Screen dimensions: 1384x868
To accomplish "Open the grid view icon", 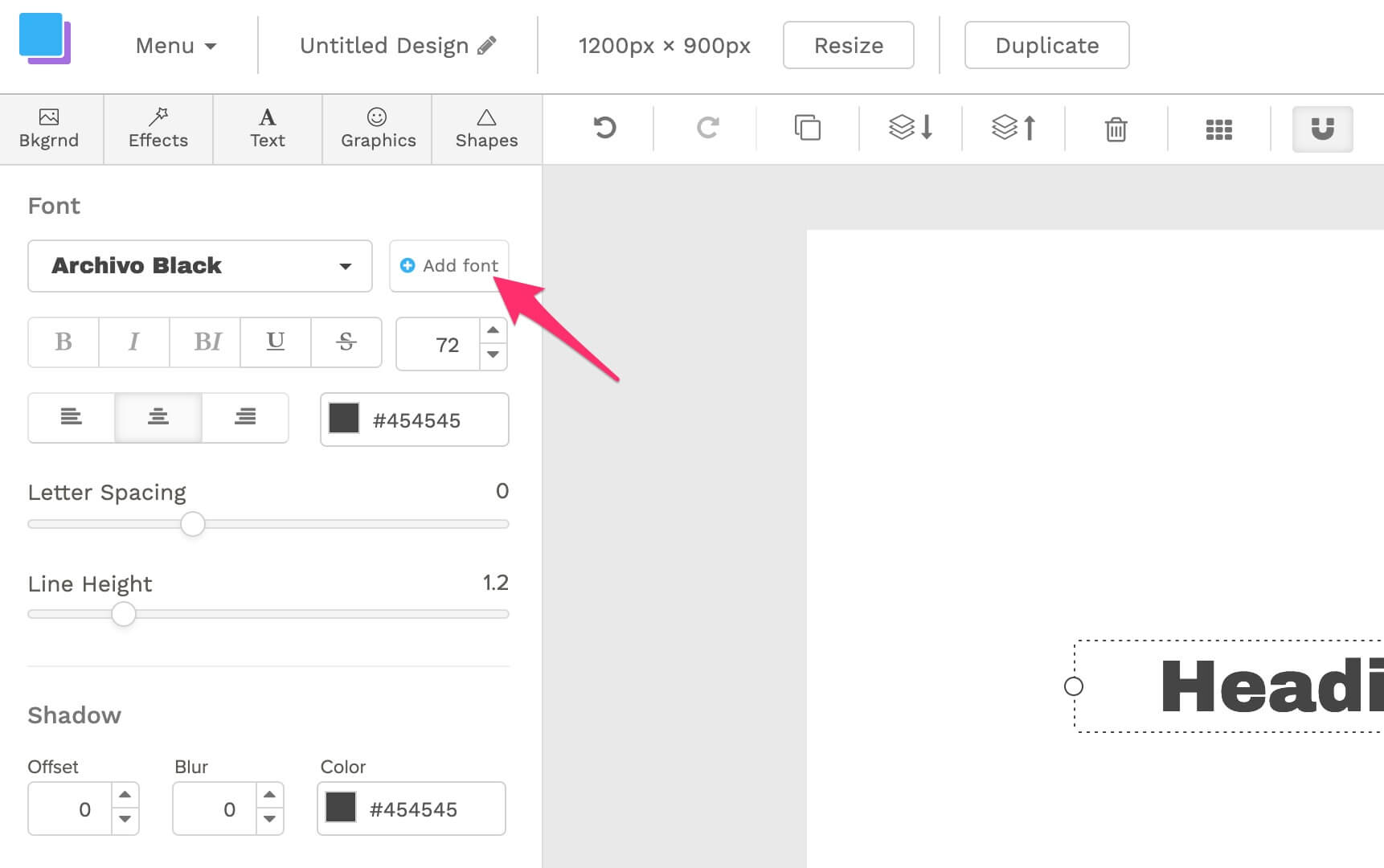I will (x=1218, y=128).
